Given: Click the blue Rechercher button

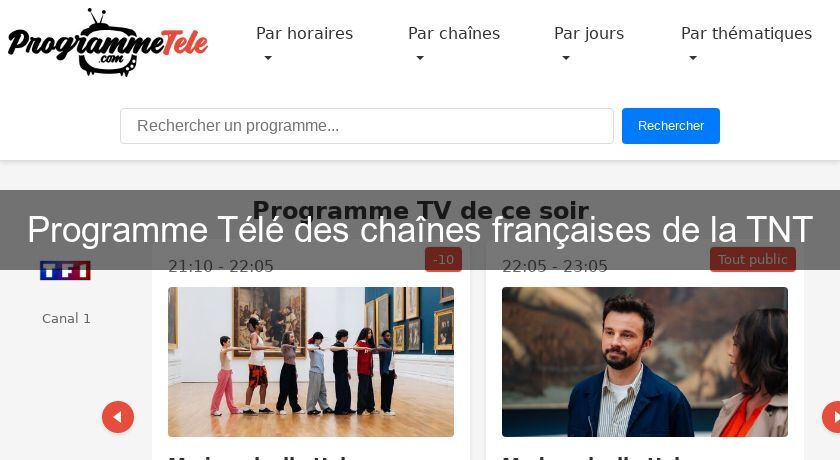Looking at the screenshot, I should 671,126.
